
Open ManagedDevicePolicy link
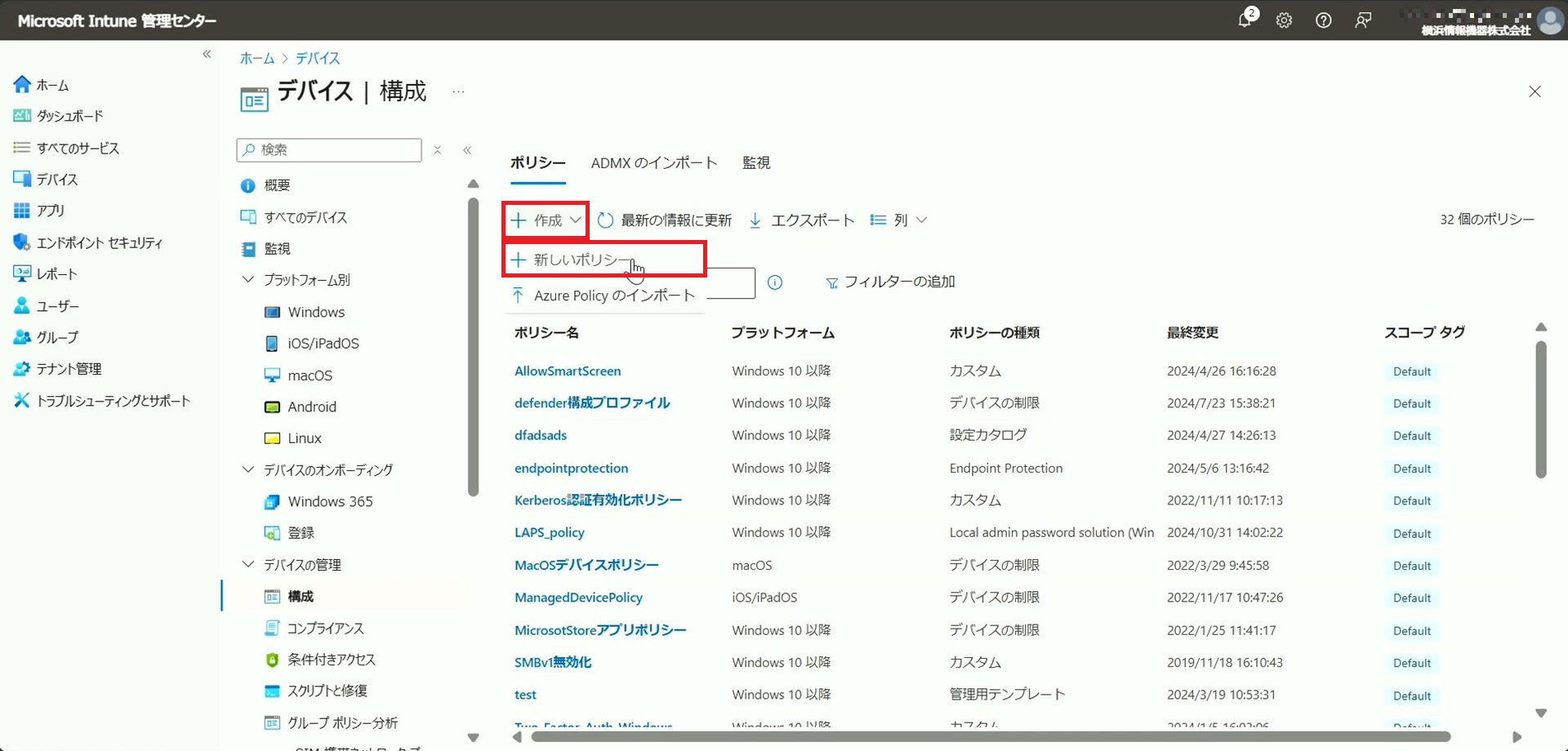[x=578, y=598]
